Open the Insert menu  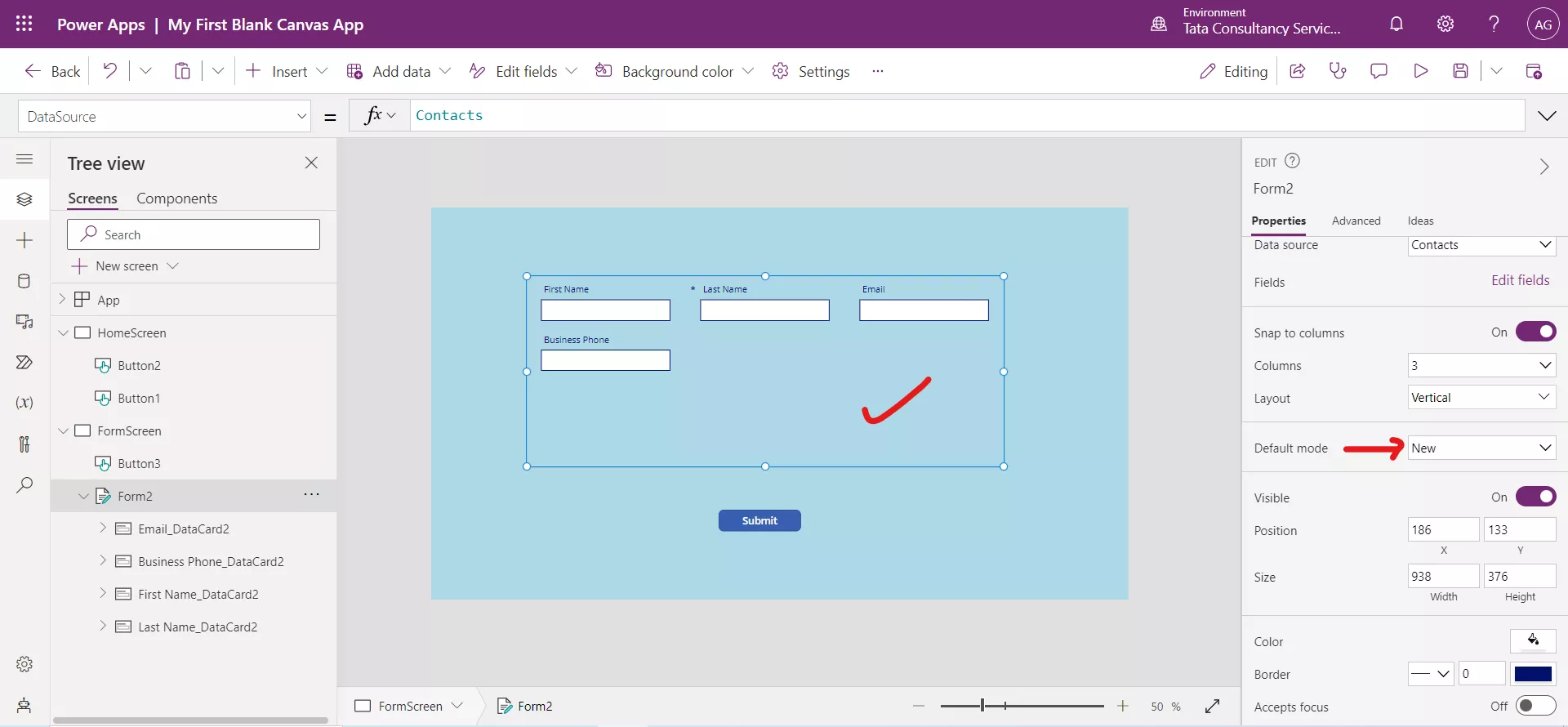point(287,71)
